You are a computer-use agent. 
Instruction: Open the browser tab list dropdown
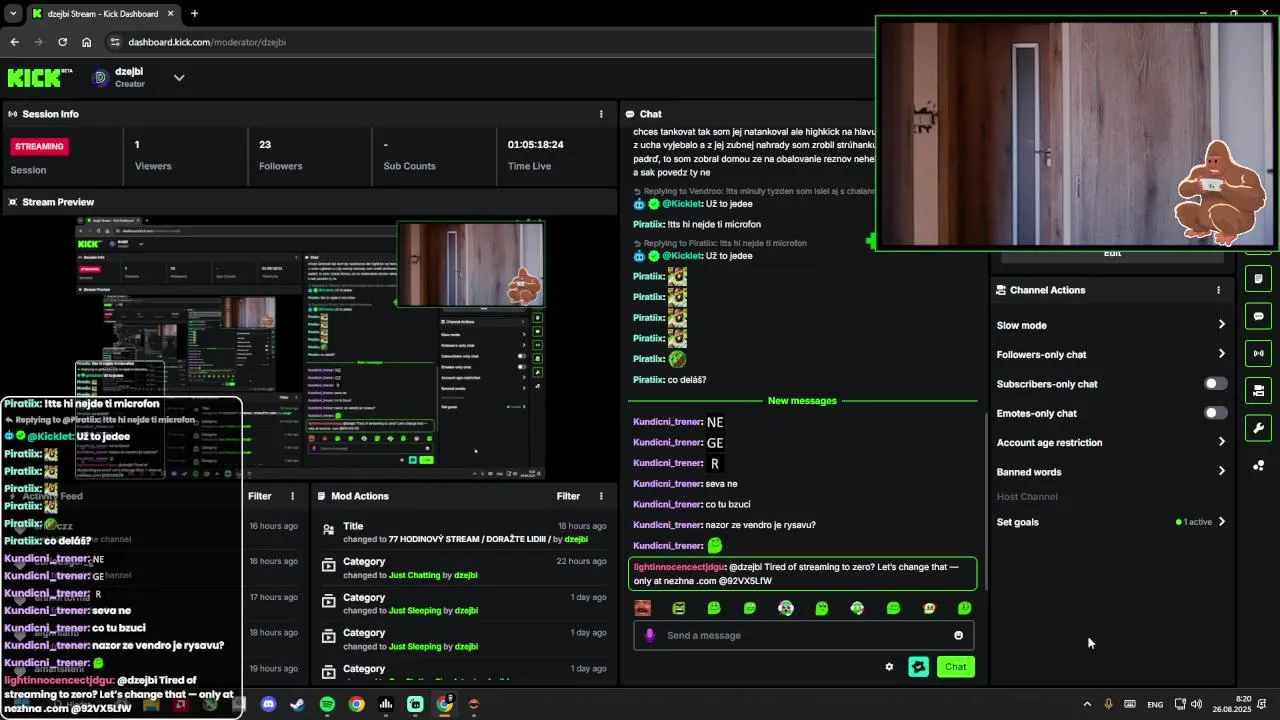pos(13,14)
